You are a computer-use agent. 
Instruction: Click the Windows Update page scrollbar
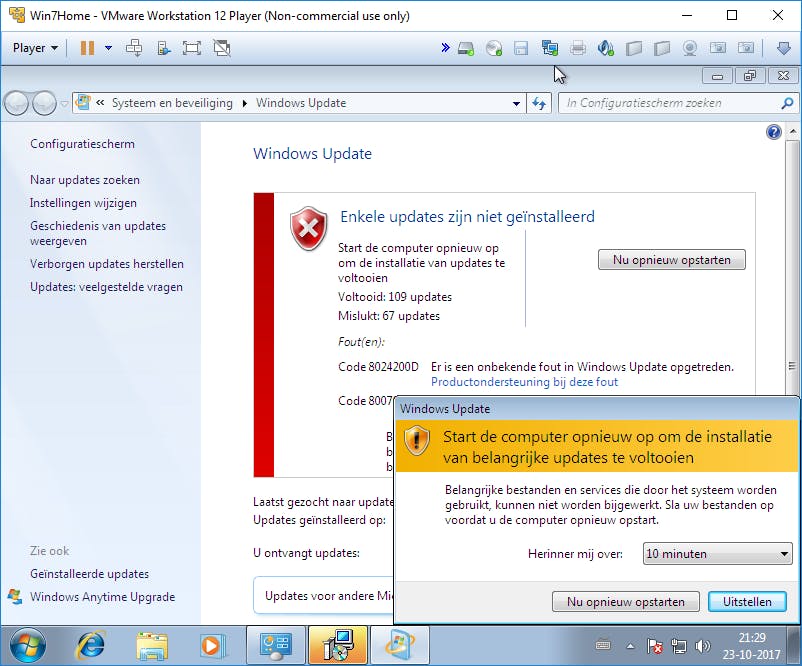792,266
